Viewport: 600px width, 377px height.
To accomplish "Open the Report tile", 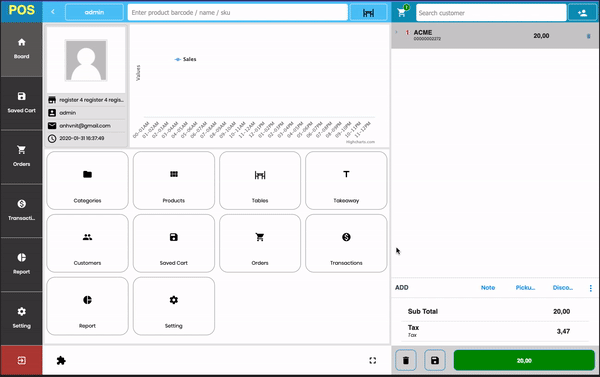I will [x=87, y=306].
